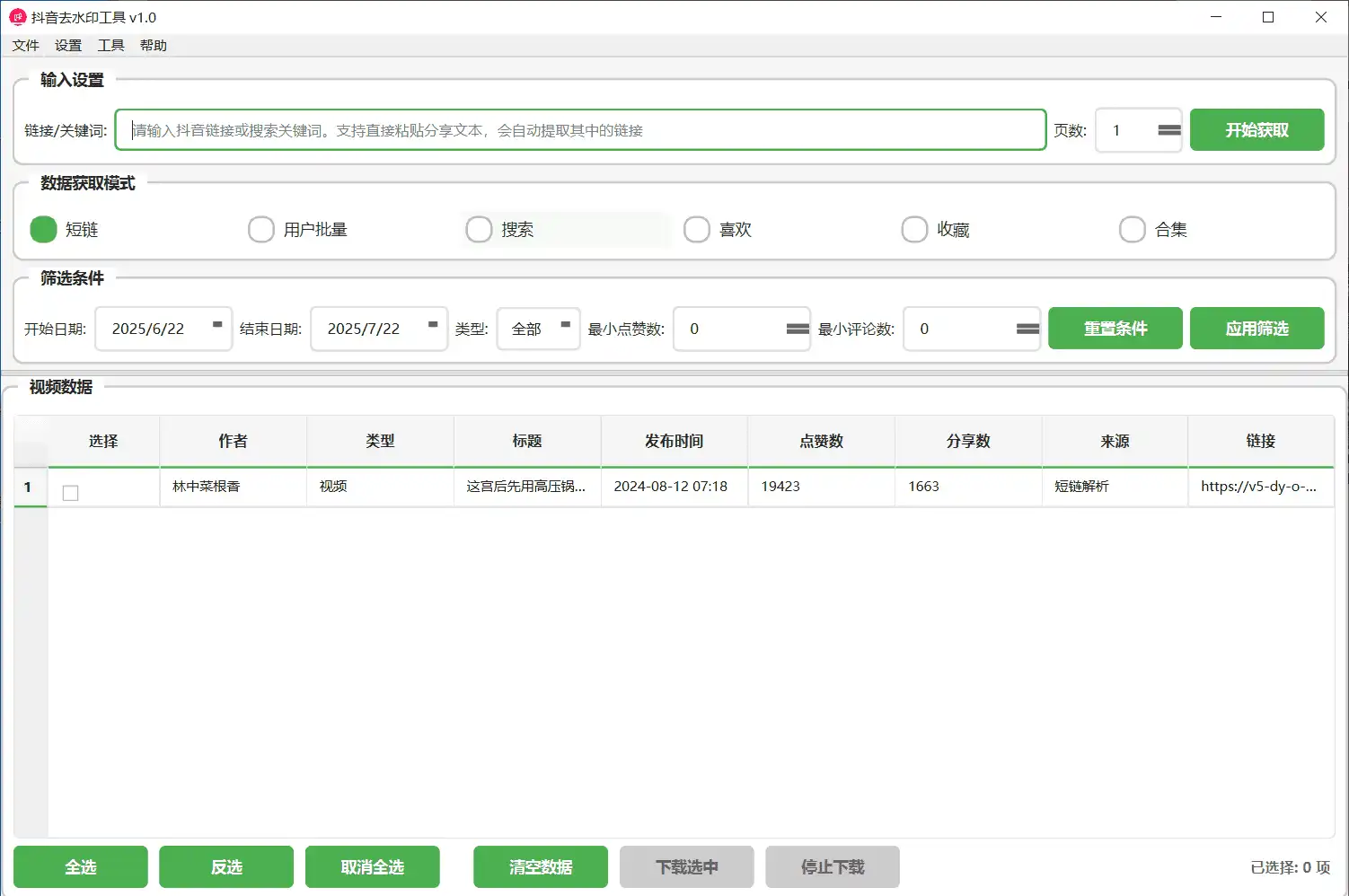Close the 抖音去水印工具 window
The image size is (1349, 896).
[x=1320, y=17]
